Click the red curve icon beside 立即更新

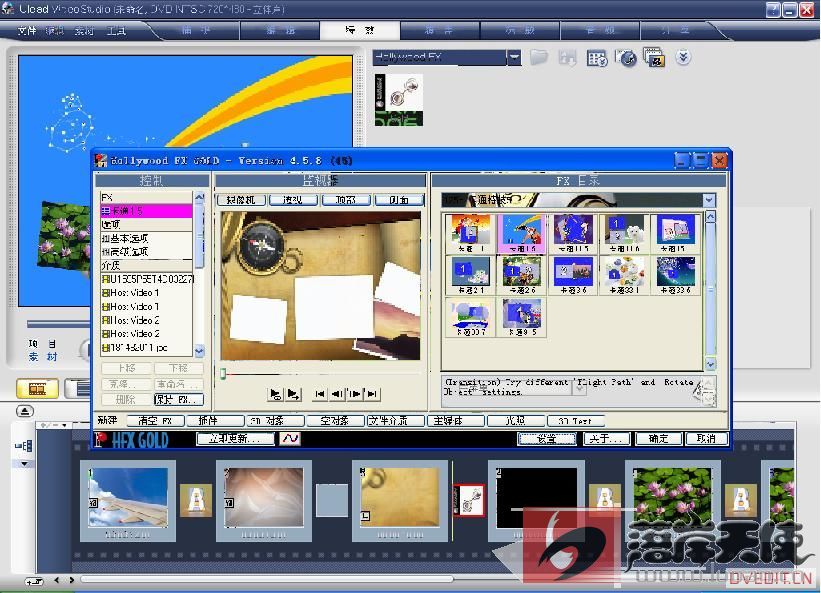290,439
